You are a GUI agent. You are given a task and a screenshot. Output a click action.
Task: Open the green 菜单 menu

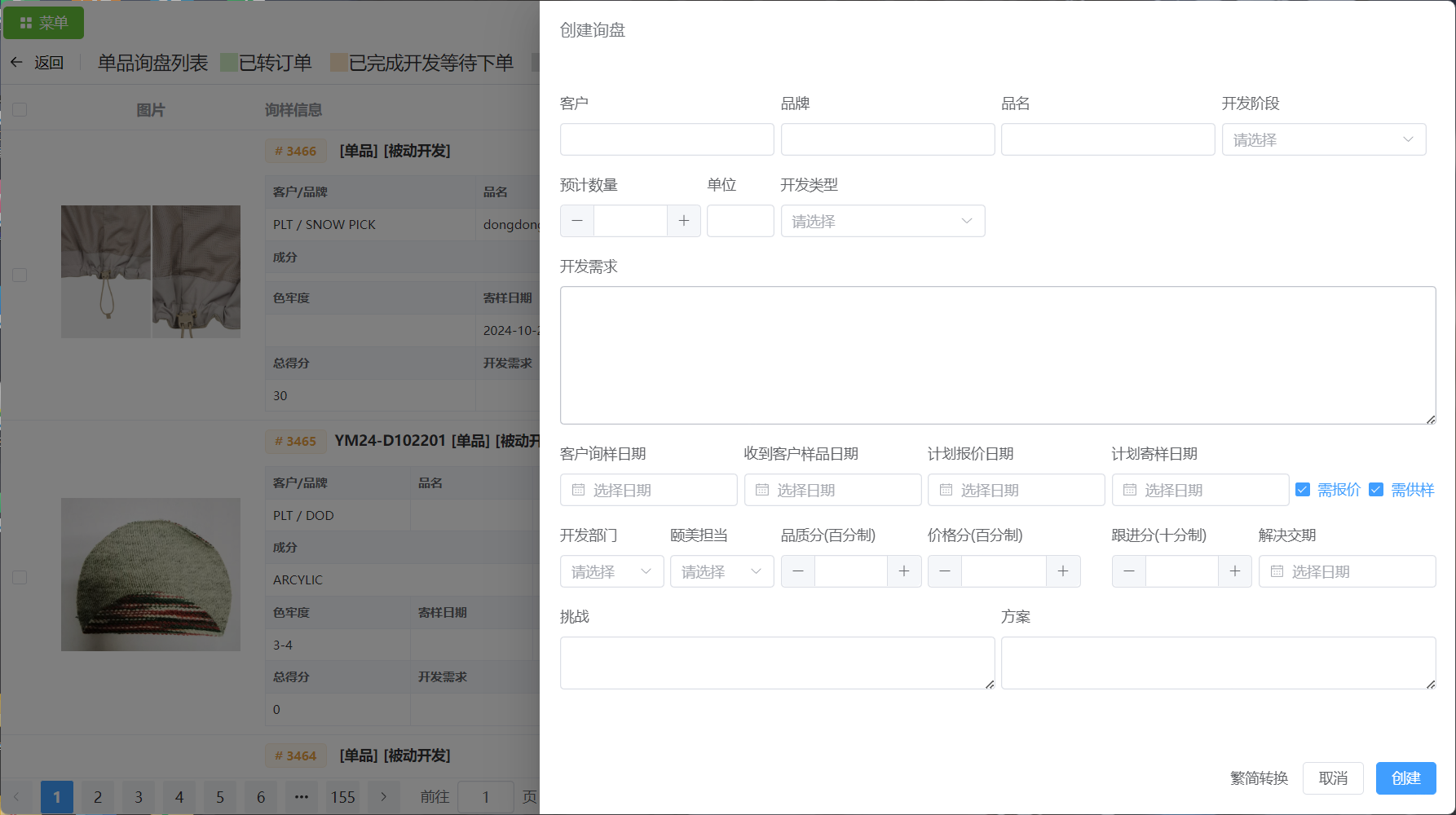(x=43, y=23)
